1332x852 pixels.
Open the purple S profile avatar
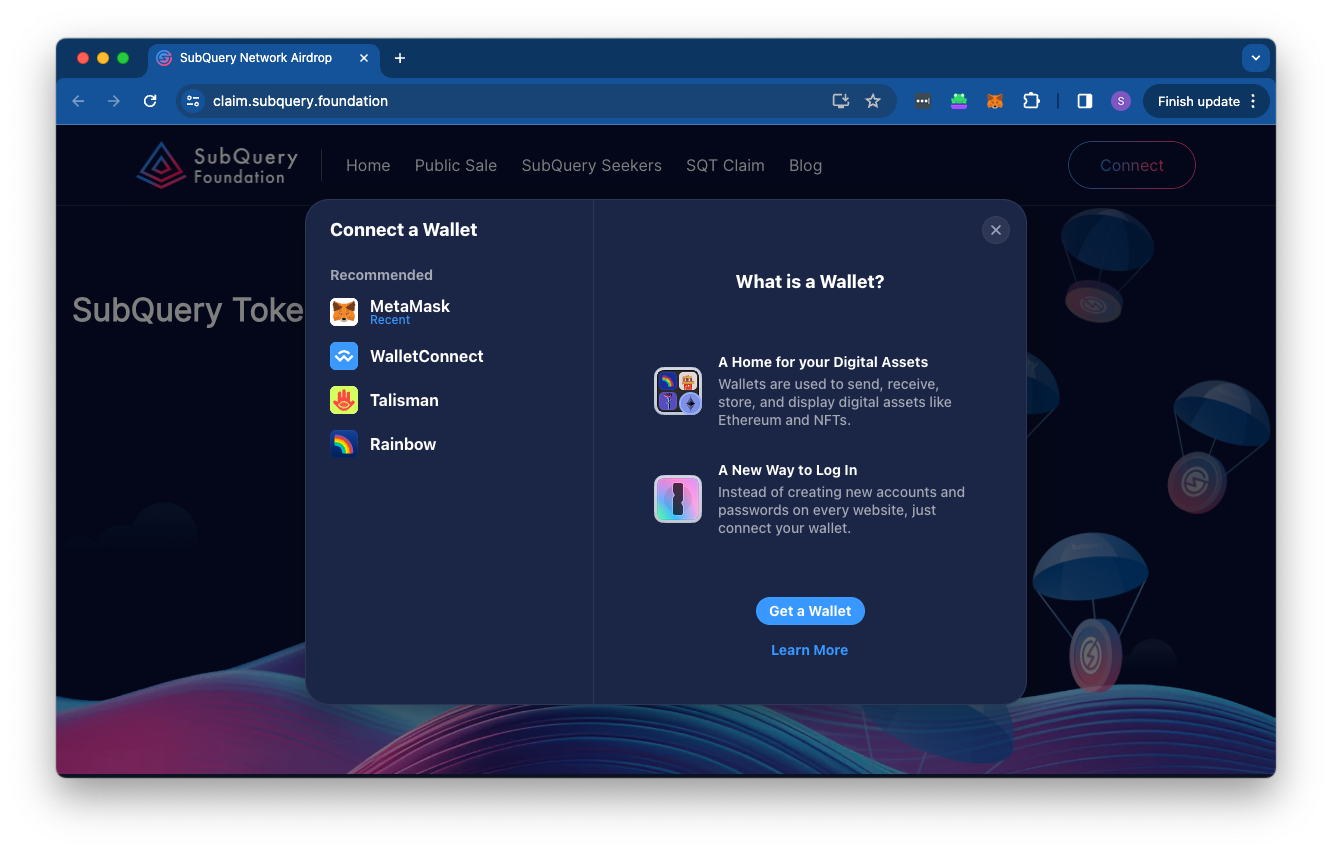tap(1121, 101)
